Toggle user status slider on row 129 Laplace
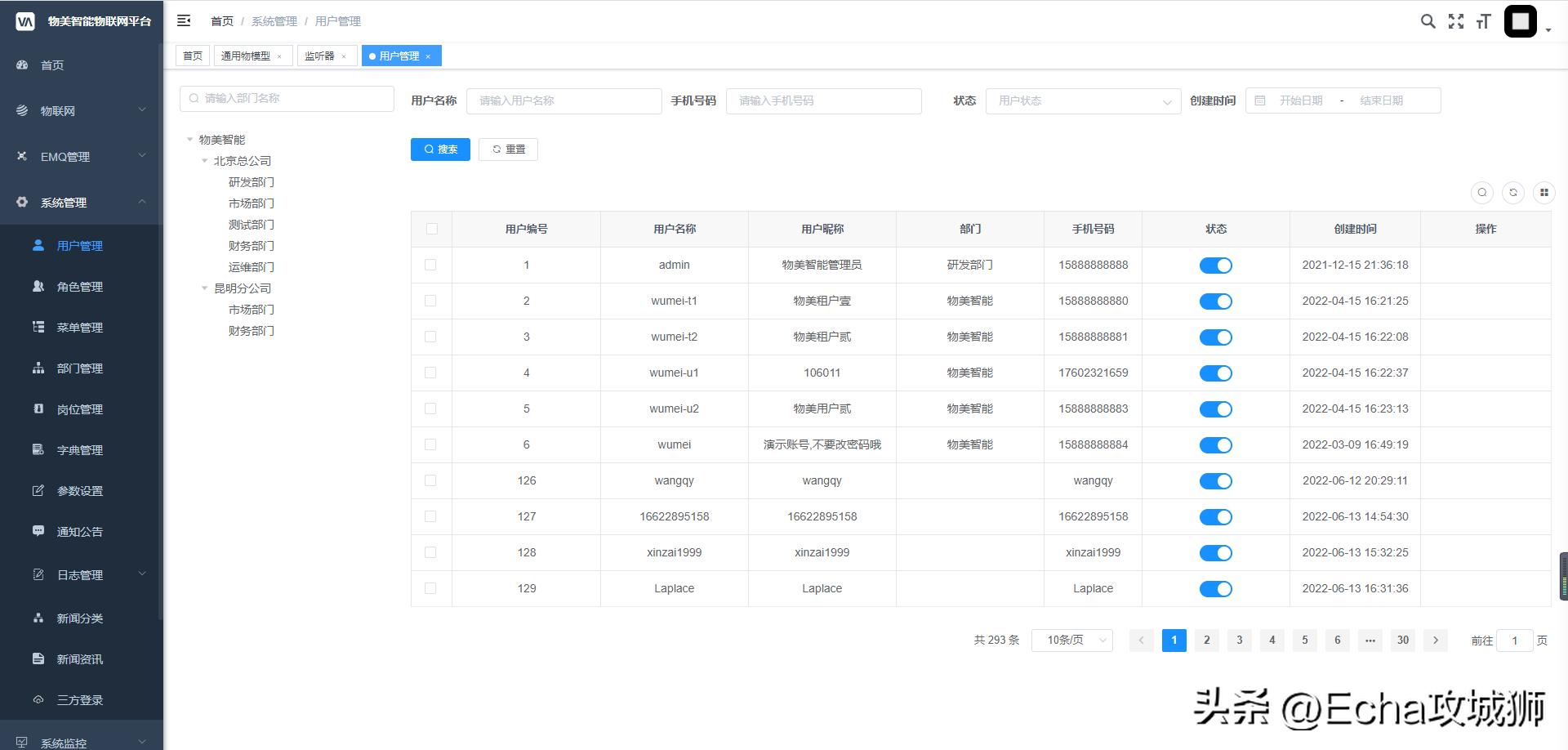 pyautogui.click(x=1216, y=588)
